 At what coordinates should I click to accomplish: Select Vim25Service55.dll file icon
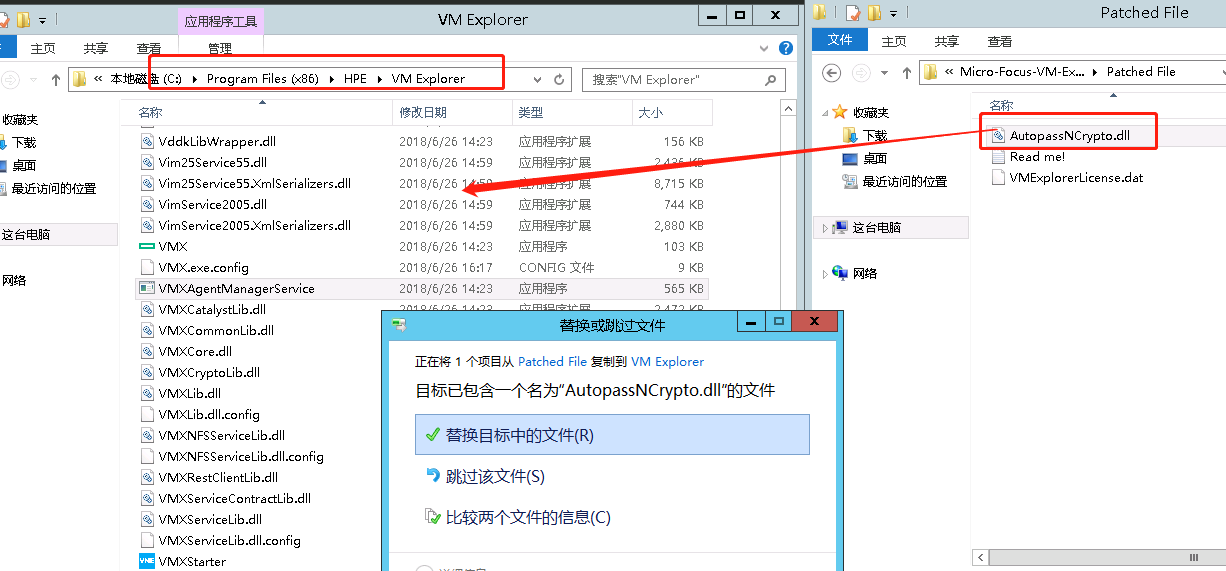click(x=147, y=163)
